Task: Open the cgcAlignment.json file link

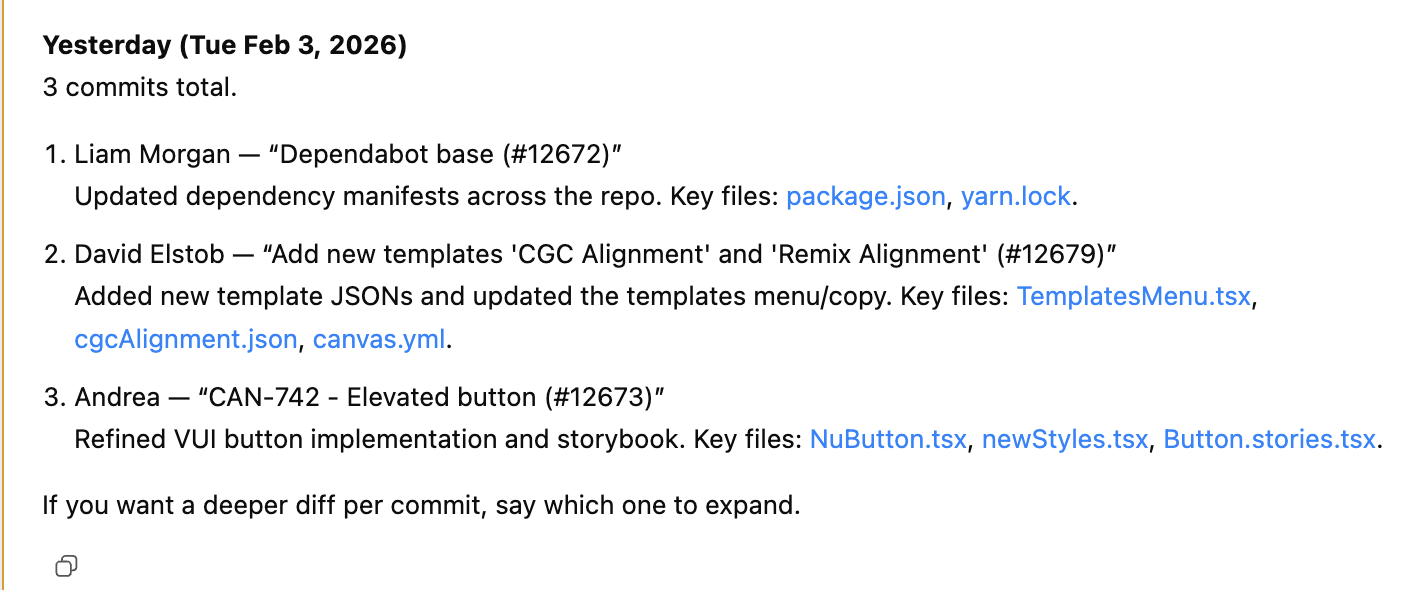Action: click(x=185, y=339)
